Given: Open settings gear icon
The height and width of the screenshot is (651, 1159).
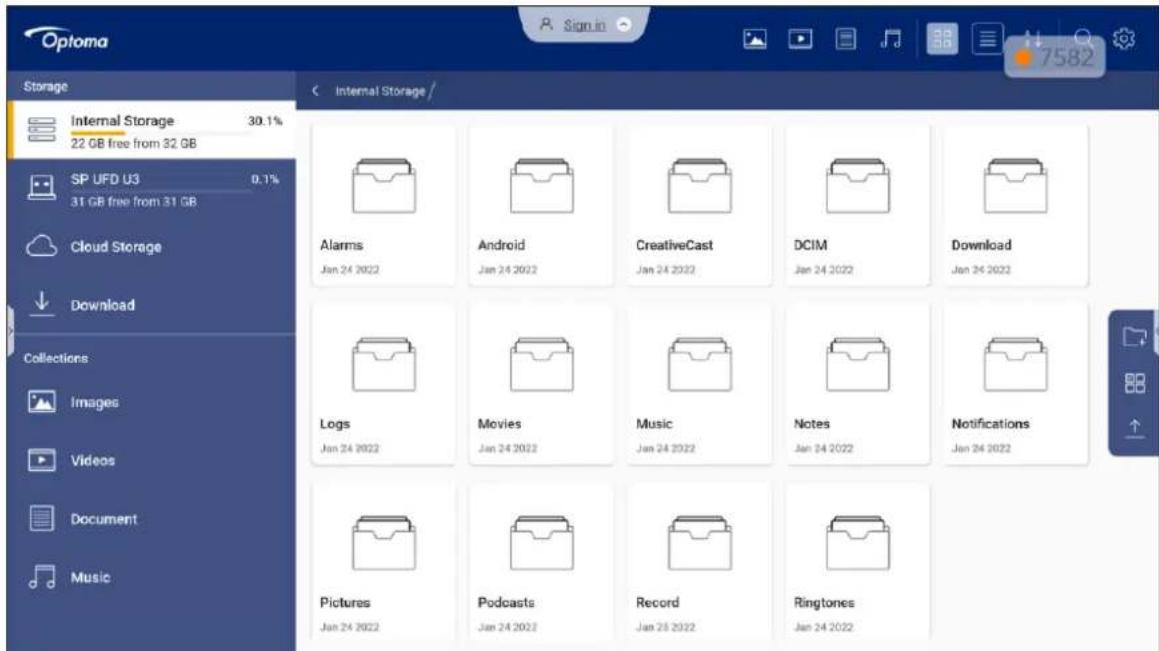Looking at the screenshot, I should pyautogui.click(x=1124, y=38).
